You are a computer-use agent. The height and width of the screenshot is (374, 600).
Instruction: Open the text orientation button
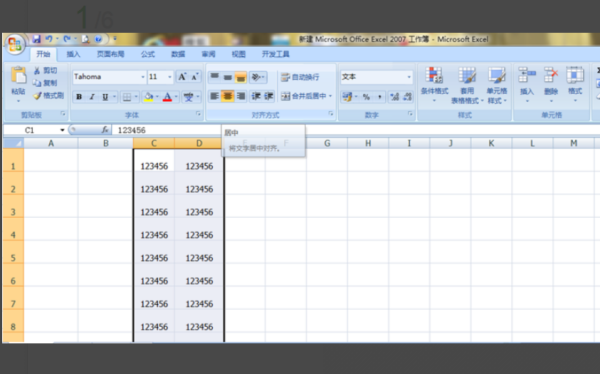pos(258,77)
